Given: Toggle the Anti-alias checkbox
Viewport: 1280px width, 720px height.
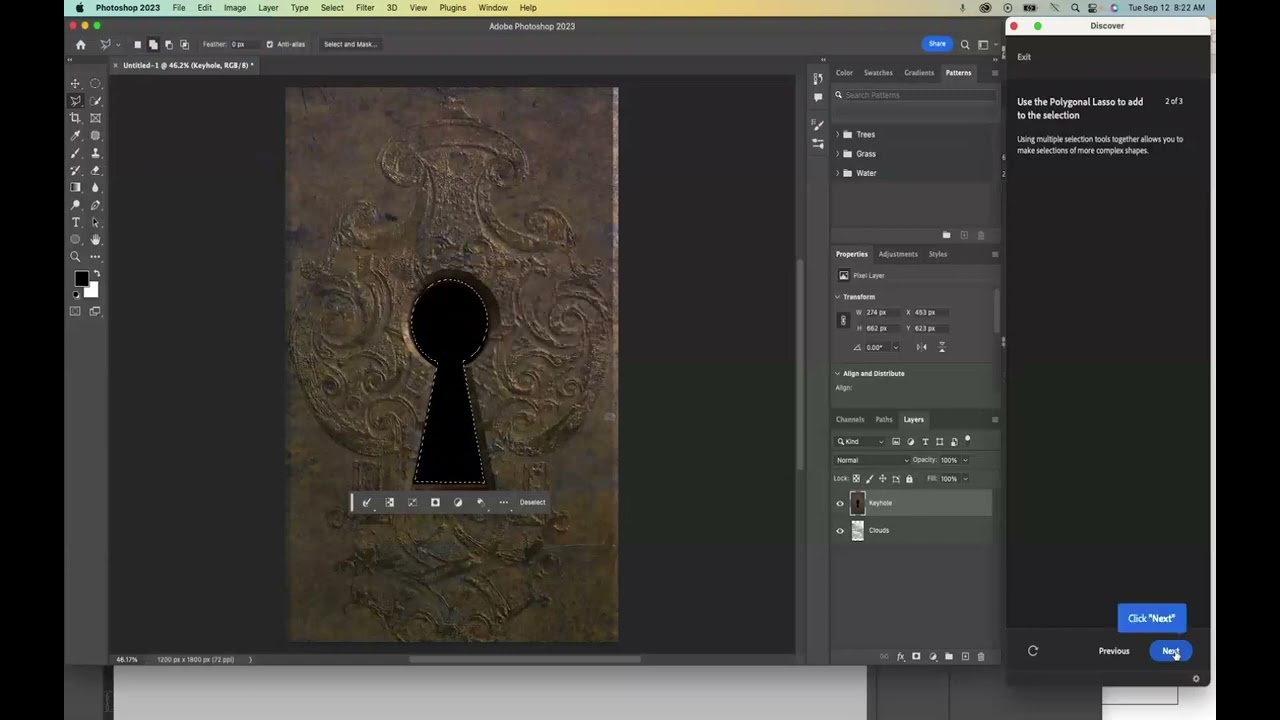Looking at the screenshot, I should pos(270,44).
